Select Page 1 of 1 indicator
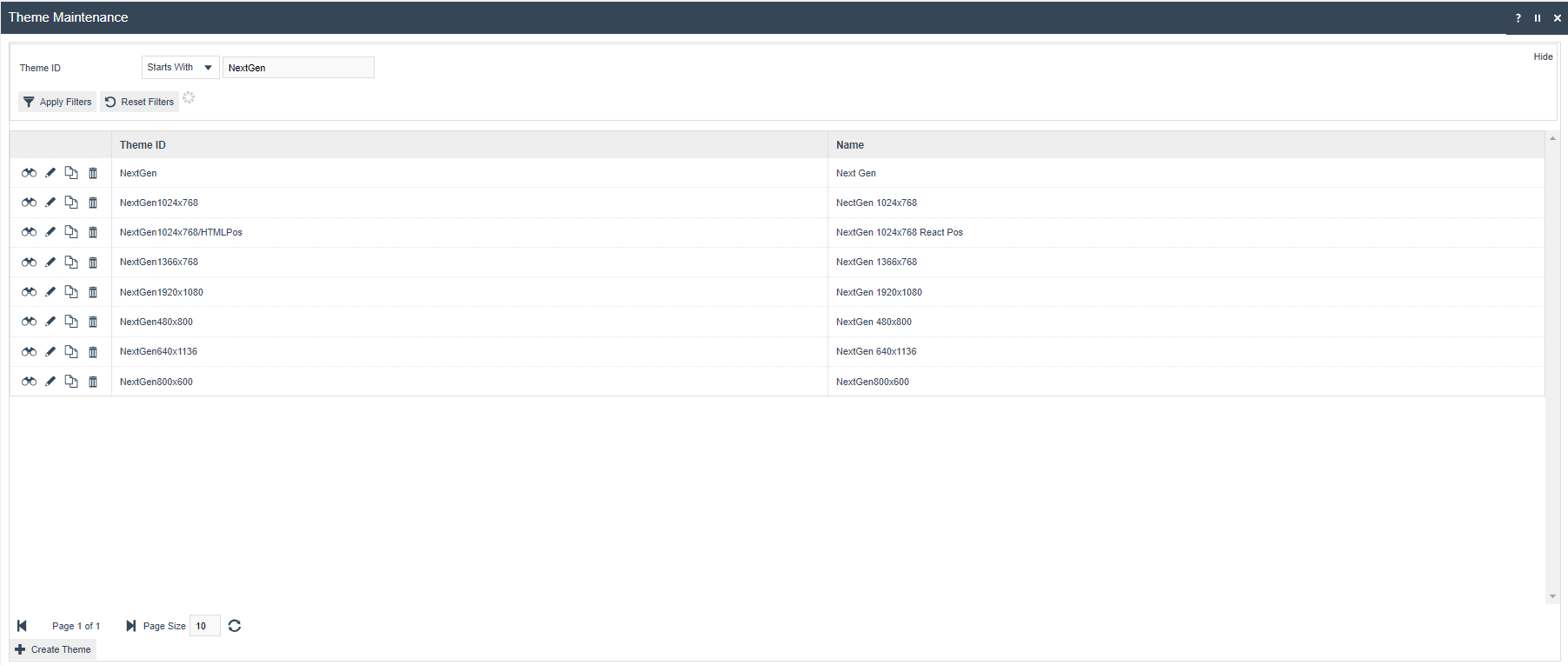This screenshot has height=665, width=1568. (x=76, y=626)
